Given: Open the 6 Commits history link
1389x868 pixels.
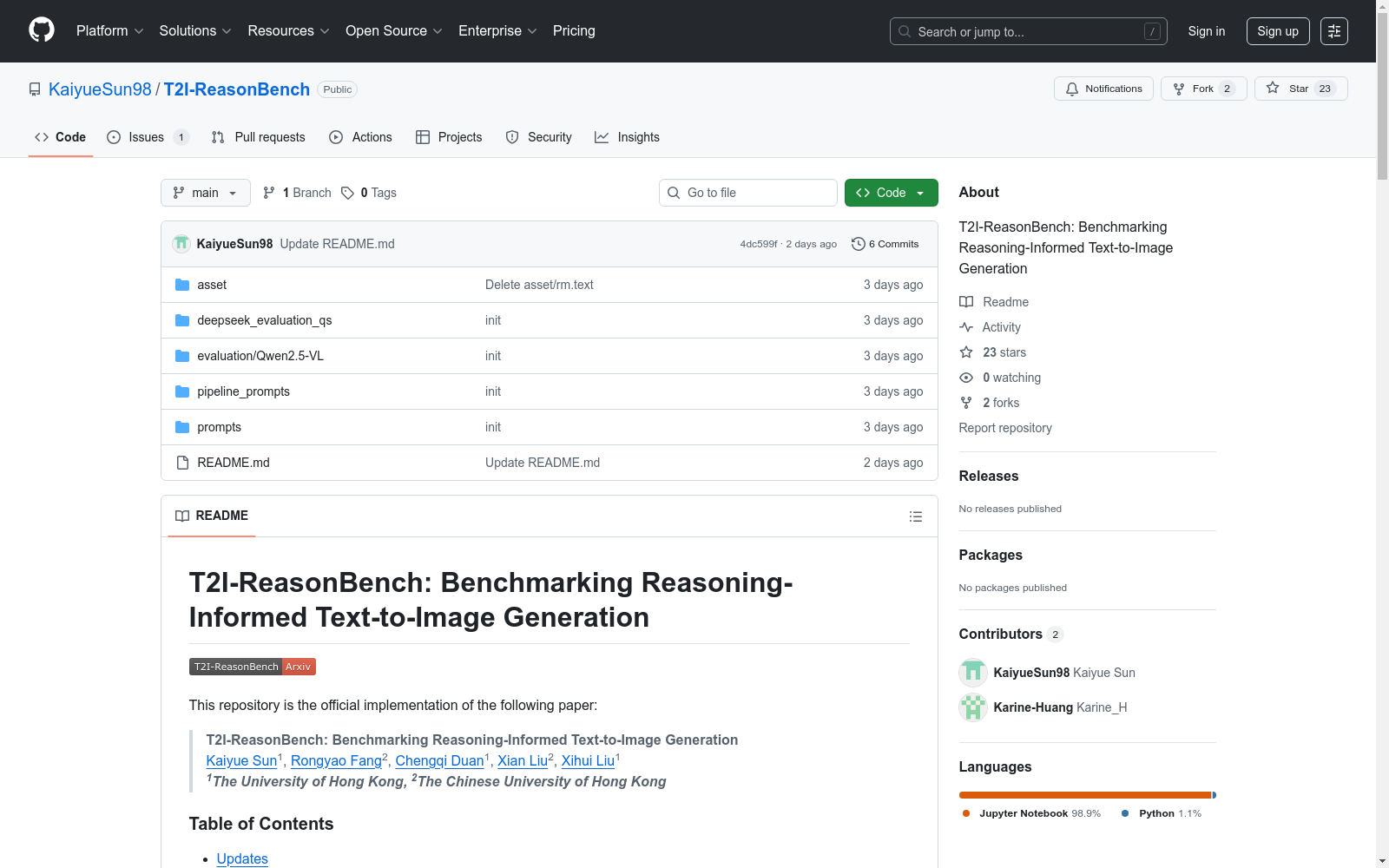Looking at the screenshot, I should point(885,244).
